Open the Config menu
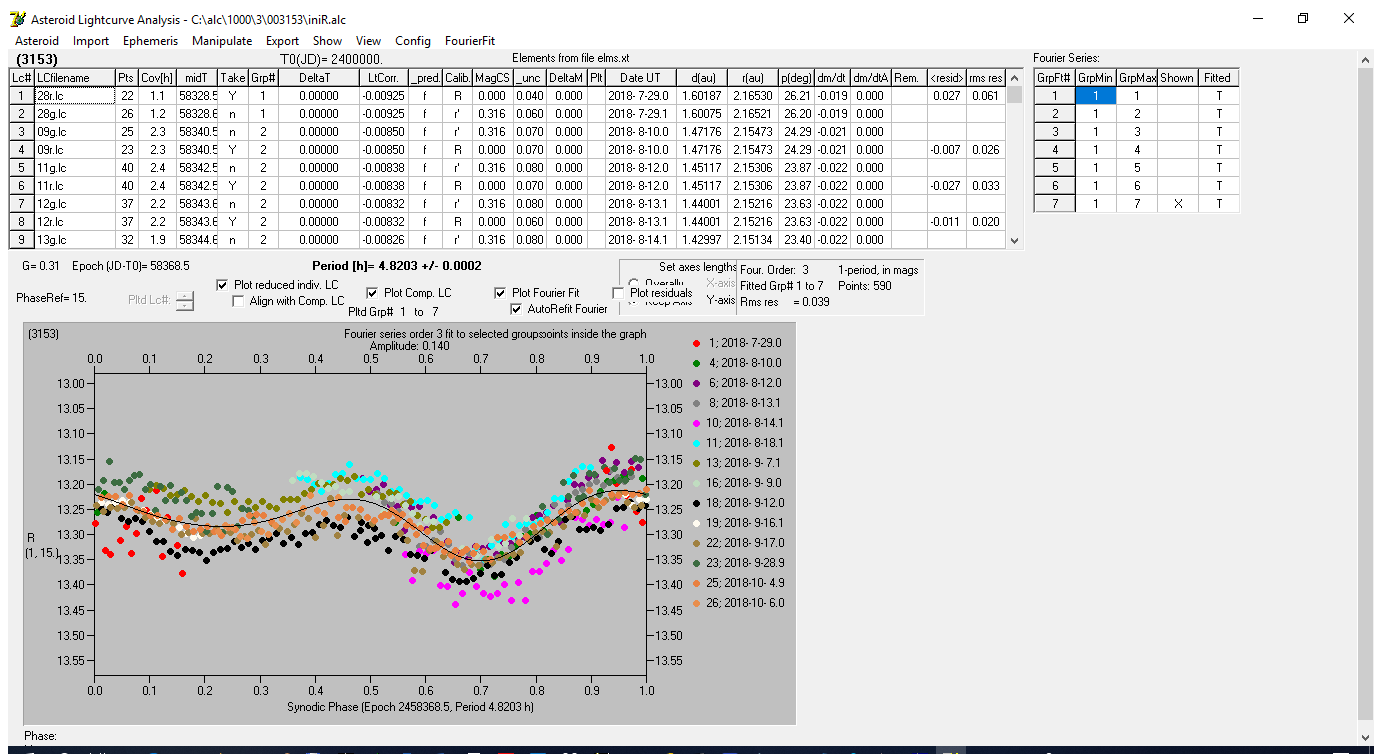 (x=413, y=41)
